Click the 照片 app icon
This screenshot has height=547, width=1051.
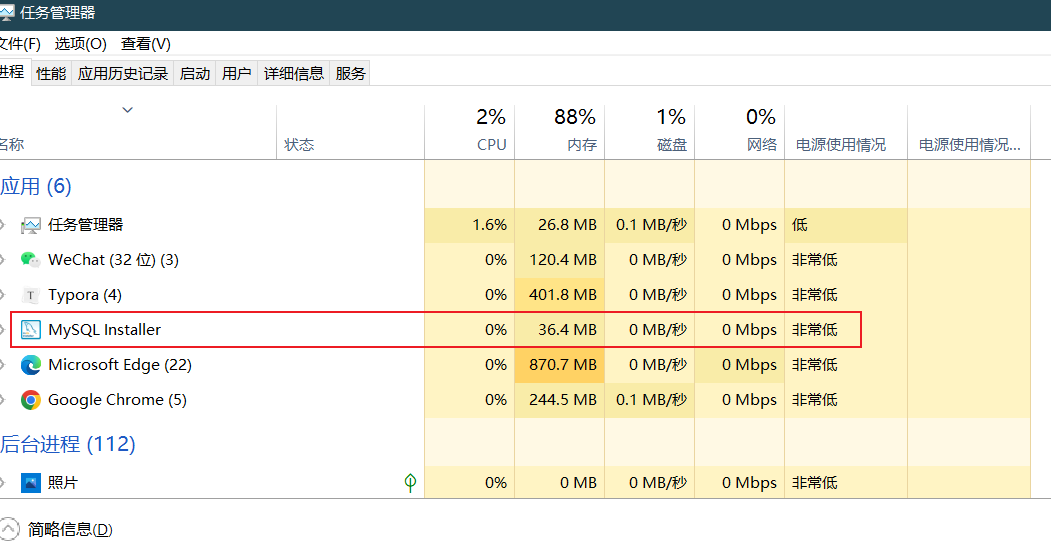tap(31, 483)
